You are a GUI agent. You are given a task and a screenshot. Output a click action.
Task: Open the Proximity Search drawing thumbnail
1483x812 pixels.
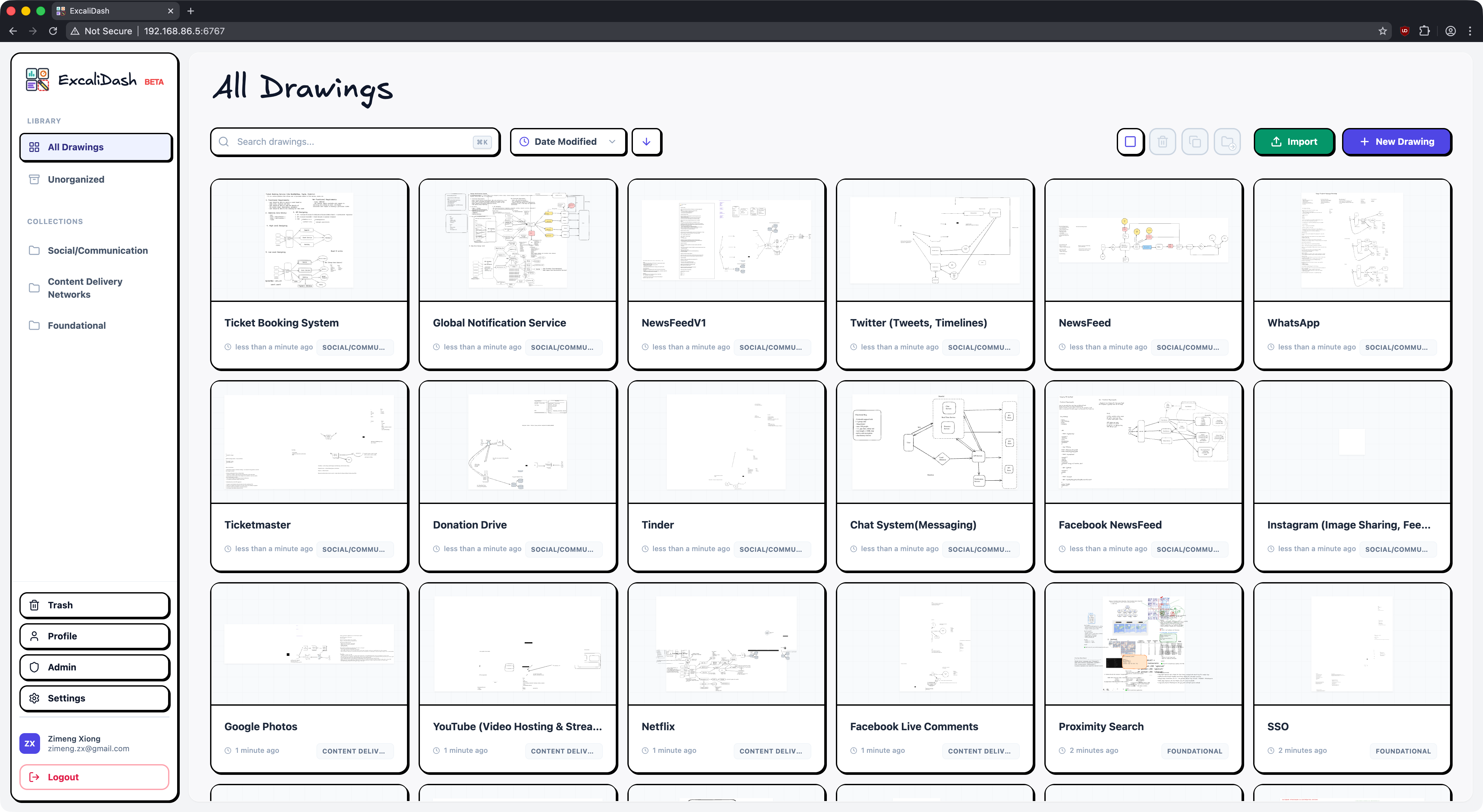1143,643
